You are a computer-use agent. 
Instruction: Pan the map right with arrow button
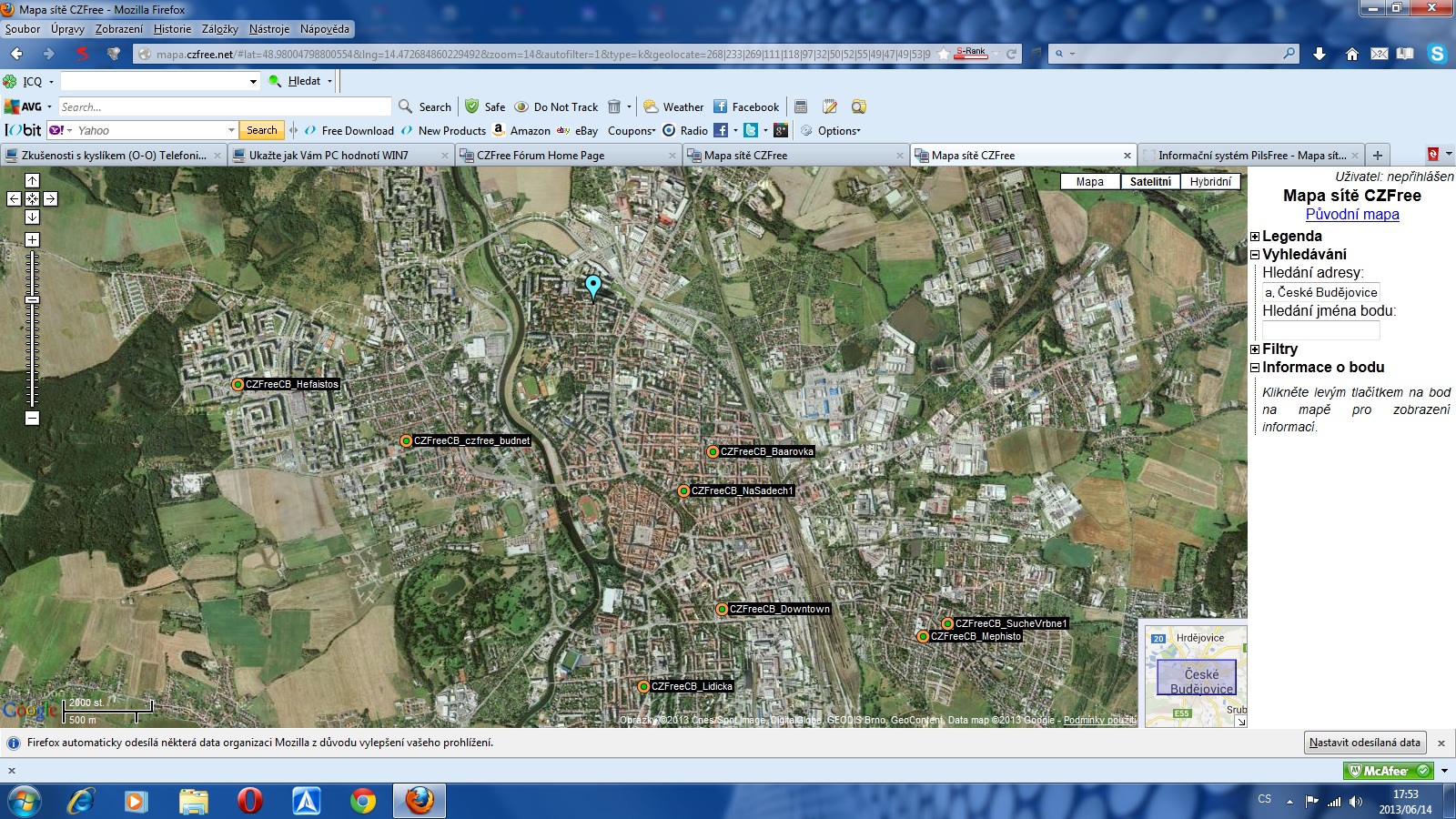(50, 198)
